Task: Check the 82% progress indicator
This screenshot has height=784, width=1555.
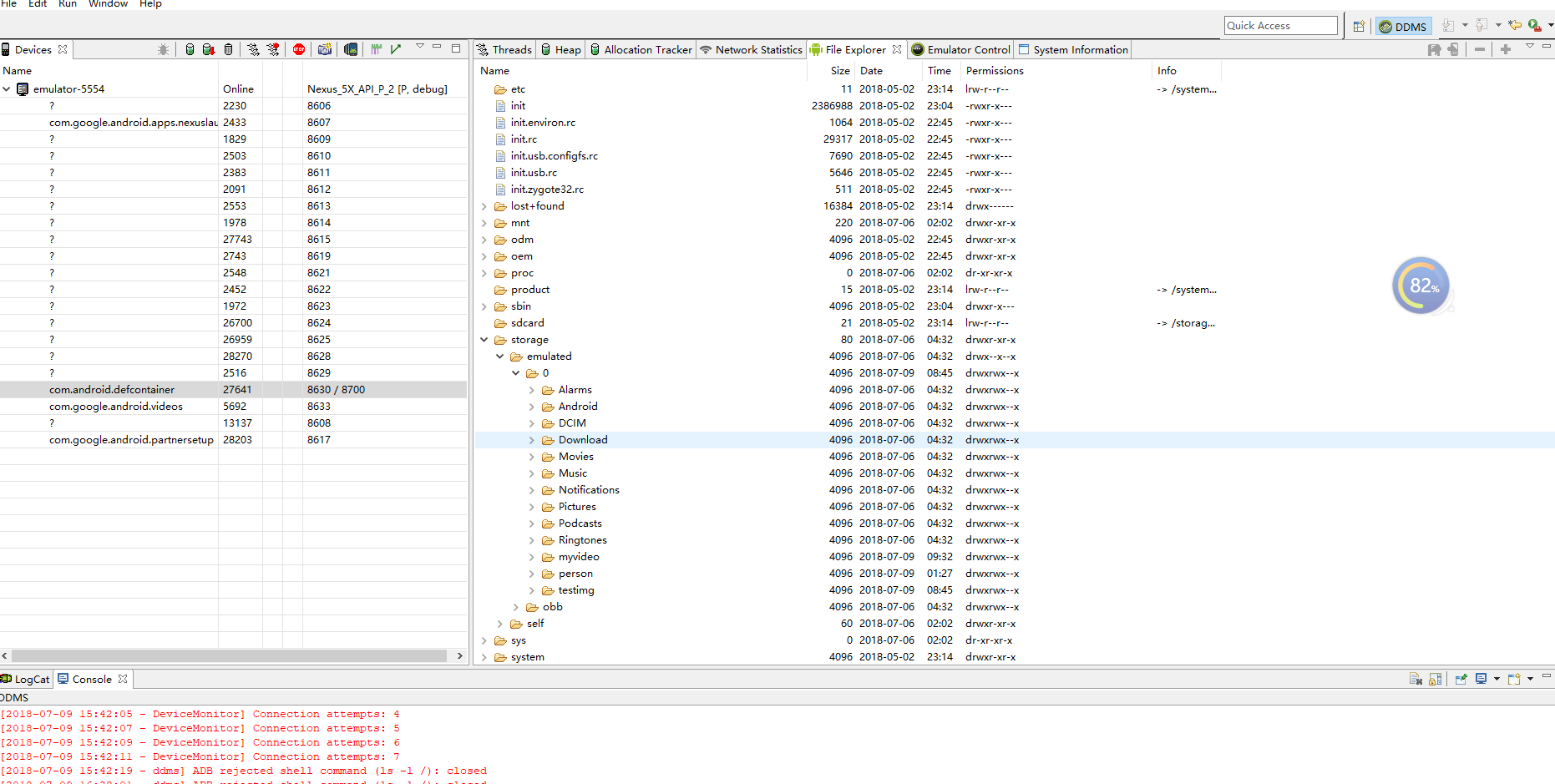Action: click(1420, 286)
